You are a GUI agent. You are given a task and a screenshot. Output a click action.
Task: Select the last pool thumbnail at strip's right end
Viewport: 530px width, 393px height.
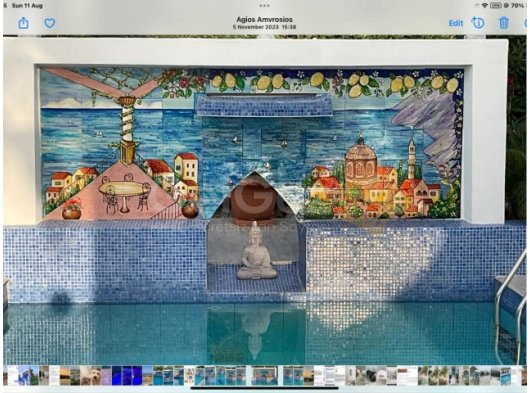[x=506, y=375]
